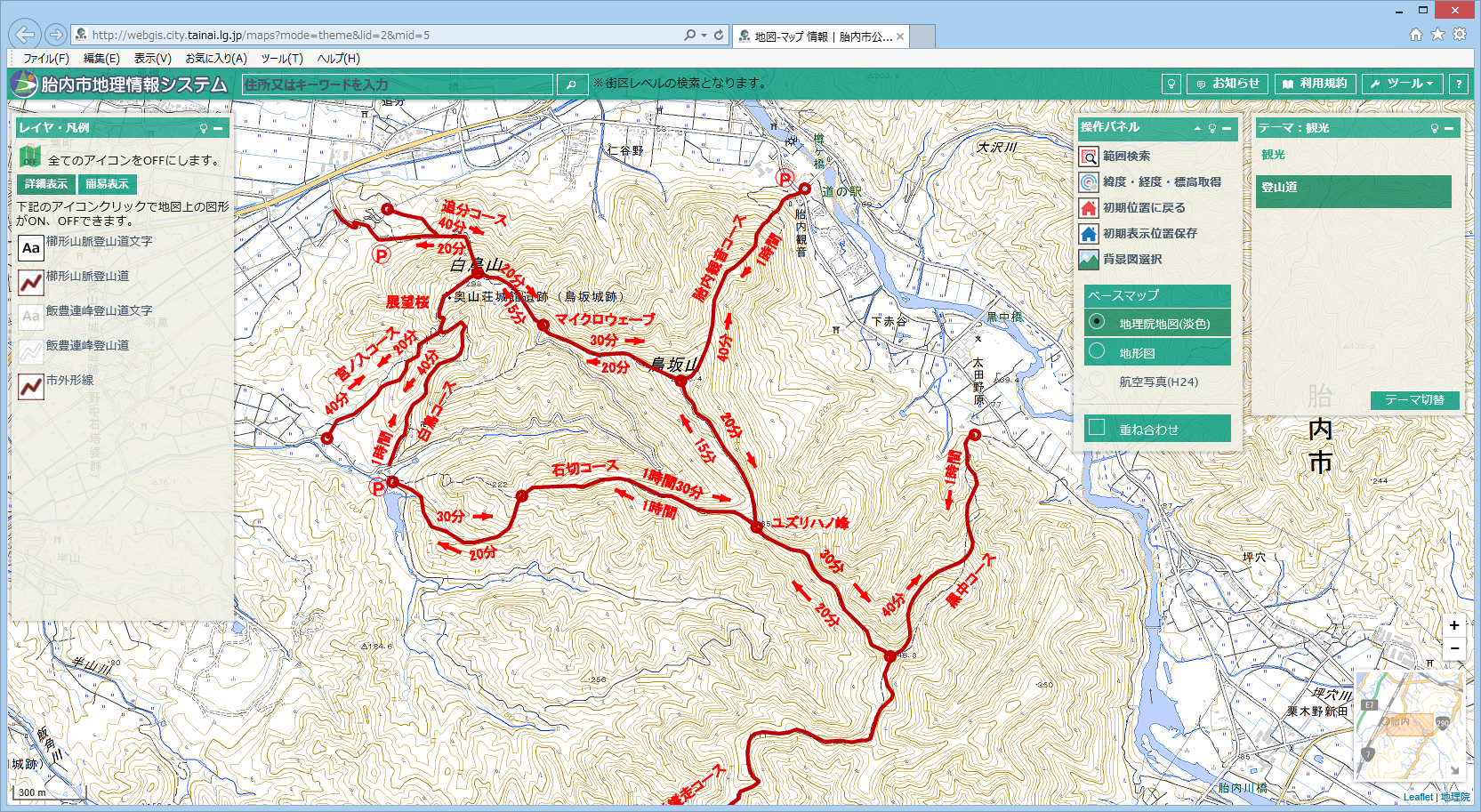Screen dimensions: 1481x812
Task: Click the お知らせ button
Action: coord(1227,84)
